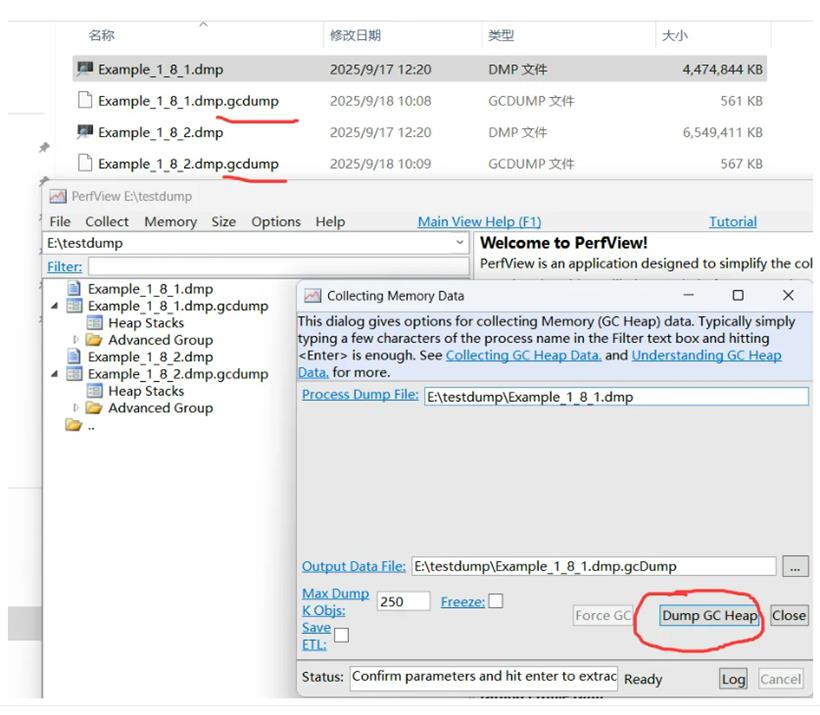Collapse the Example_1_8_2.dmp.gcdump tree node
This screenshot has width=820, height=715.
(x=54, y=374)
